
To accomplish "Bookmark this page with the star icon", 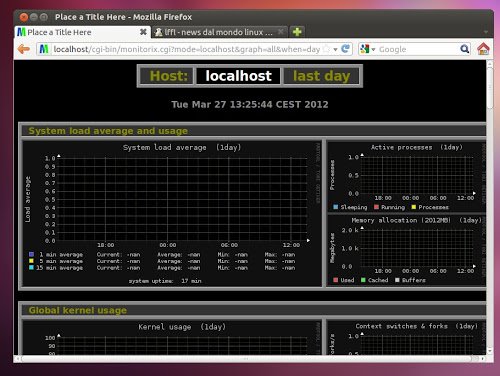I will point(327,49).
